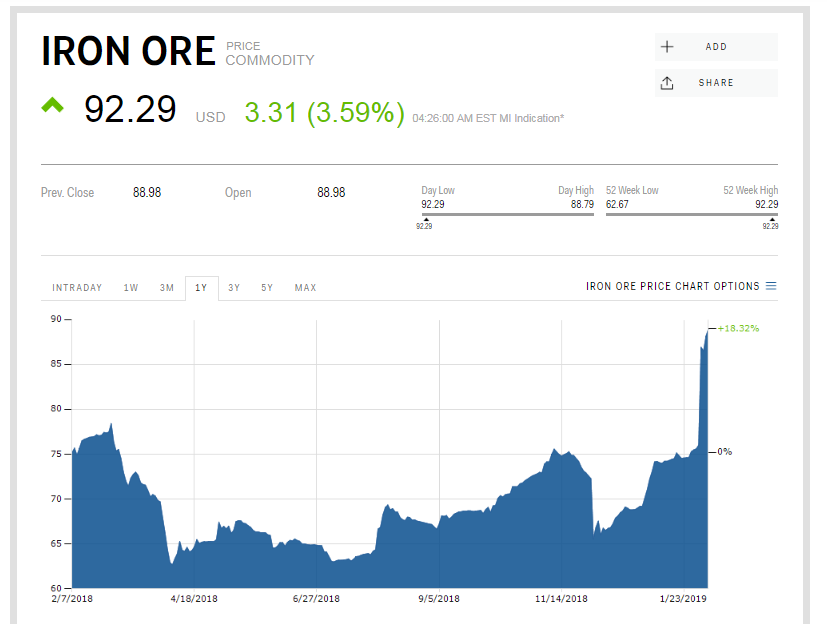Image resolution: width=827 pixels, height=624 pixels.
Task: Click the IRON ORE heading
Action: point(128,51)
